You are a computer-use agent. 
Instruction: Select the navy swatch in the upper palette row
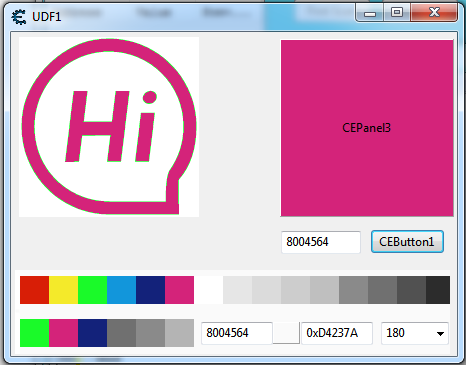pyautogui.click(x=150, y=290)
